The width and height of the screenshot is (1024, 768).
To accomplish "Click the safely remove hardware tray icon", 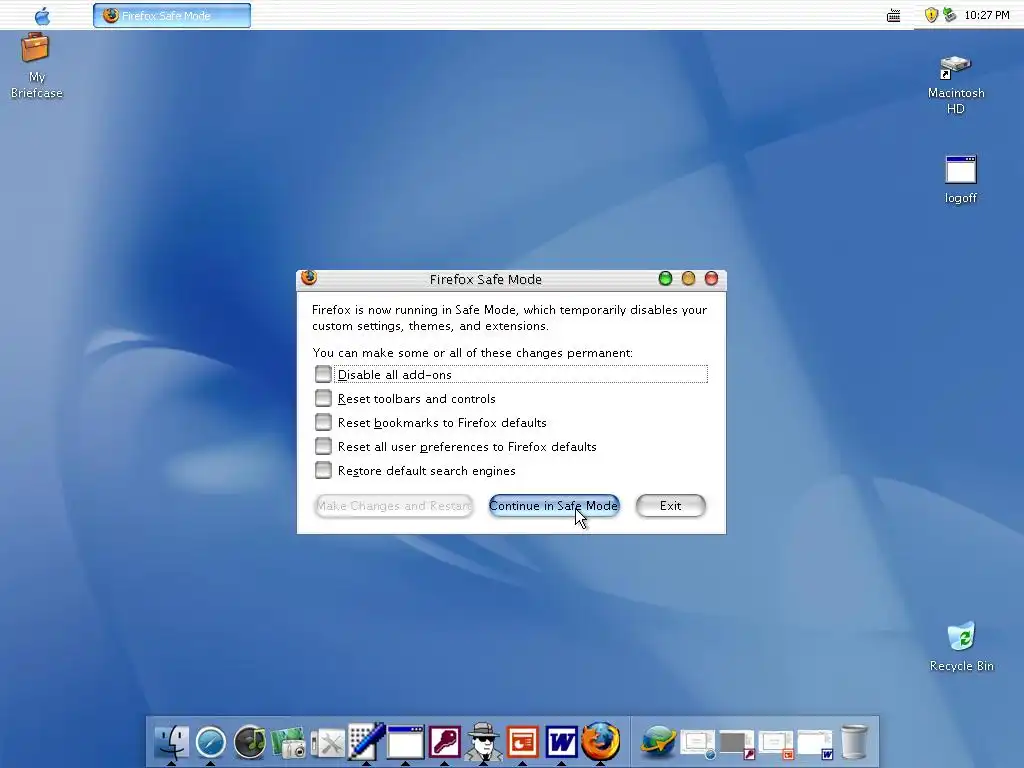I will (950, 14).
